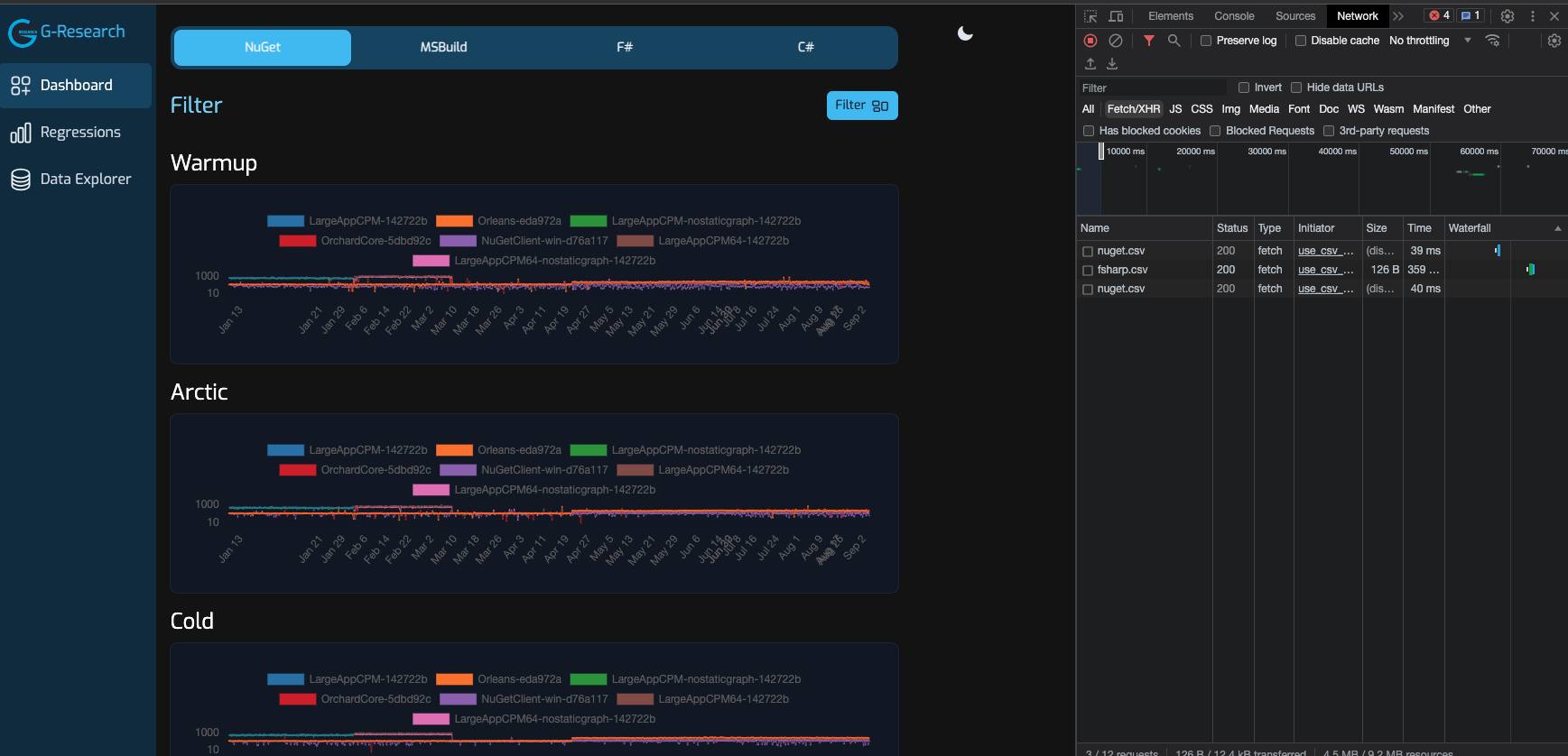Filter requests by Fetch/XHR
Image resolution: width=1568 pixels, height=756 pixels.
coord(1134,109)
